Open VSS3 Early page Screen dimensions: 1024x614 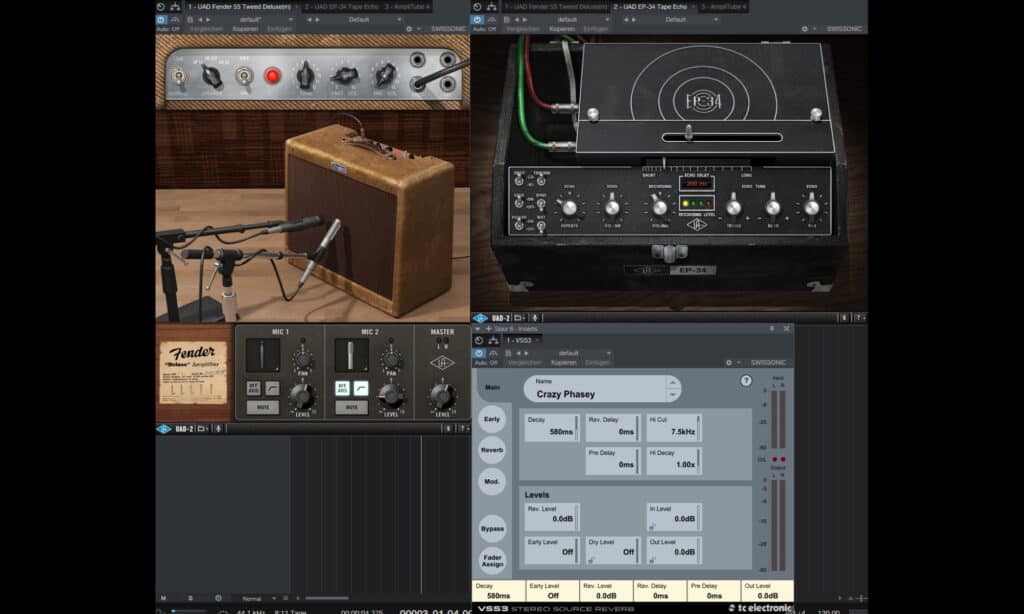tap(492, 419)
